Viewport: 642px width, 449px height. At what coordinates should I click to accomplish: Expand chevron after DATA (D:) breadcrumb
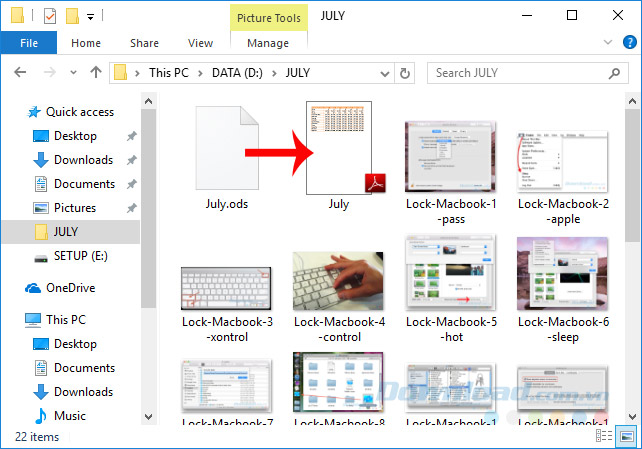pos(274,73)
